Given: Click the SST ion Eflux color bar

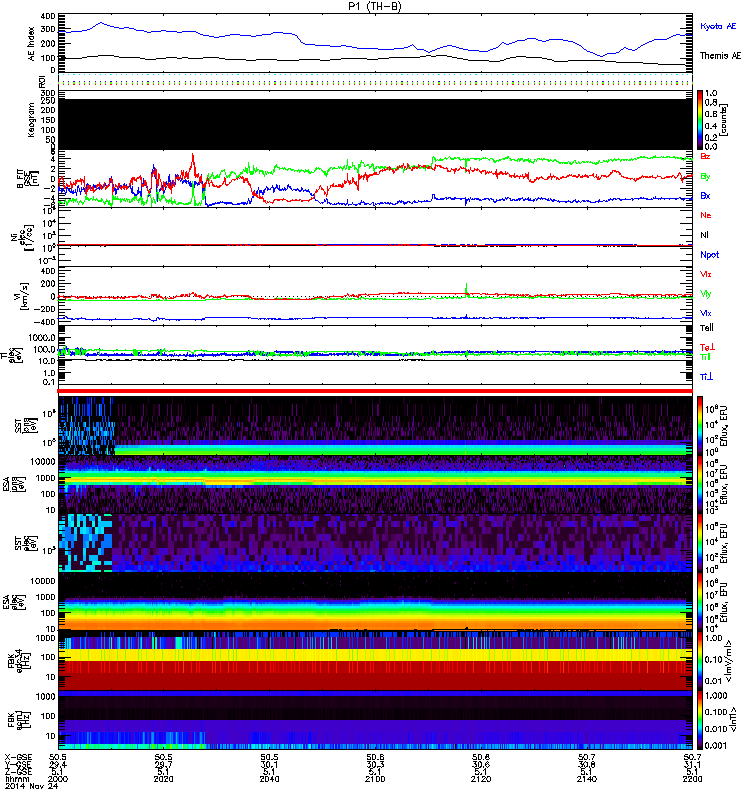Looking at the screenshot, I should pos(700,426).
